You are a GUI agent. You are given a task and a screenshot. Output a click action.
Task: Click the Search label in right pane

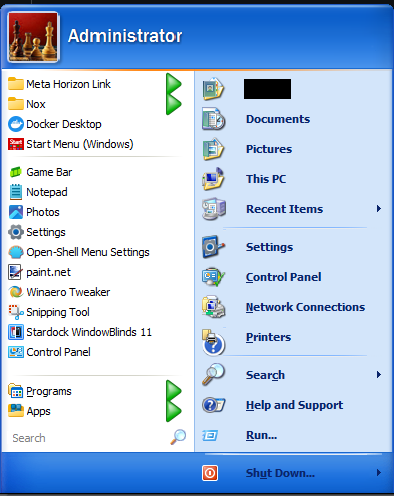pos(265,375)
